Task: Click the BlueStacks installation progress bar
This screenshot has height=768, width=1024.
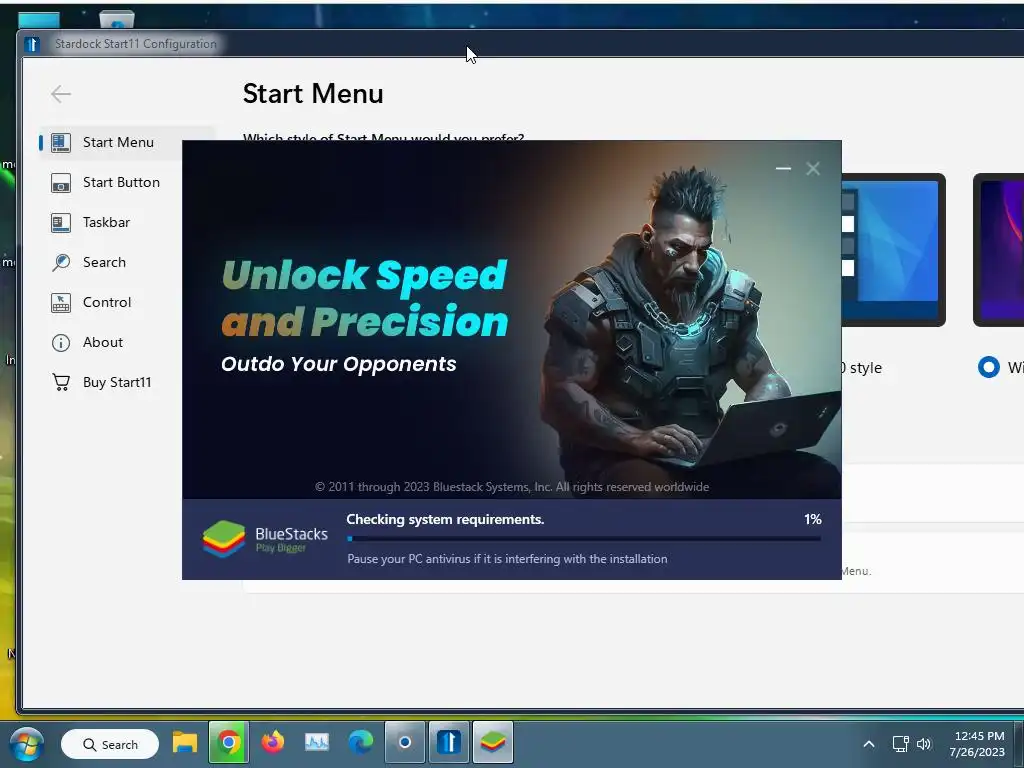Action: coord(584,539)
